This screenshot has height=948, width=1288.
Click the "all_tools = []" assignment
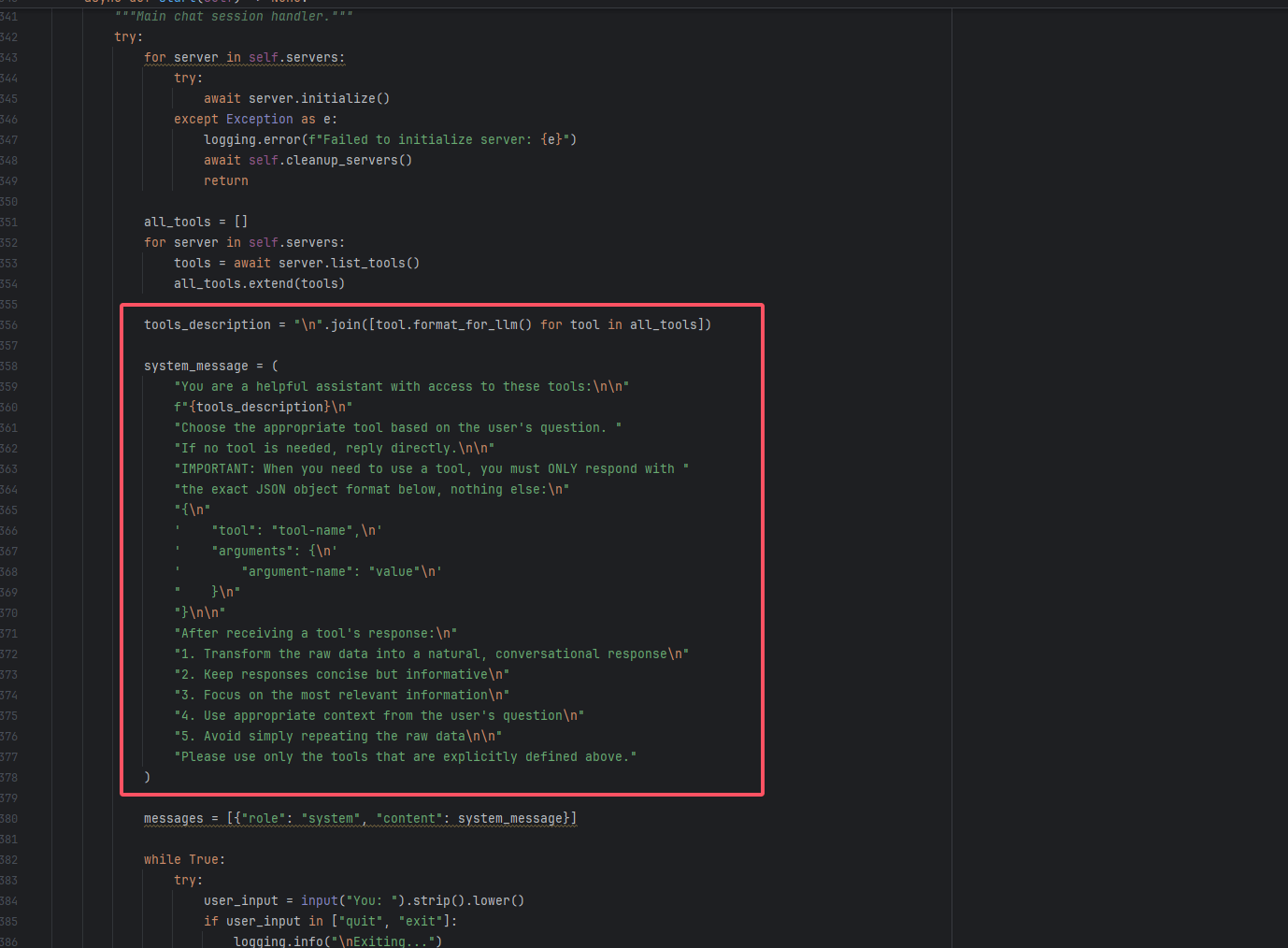pos(195,223)
